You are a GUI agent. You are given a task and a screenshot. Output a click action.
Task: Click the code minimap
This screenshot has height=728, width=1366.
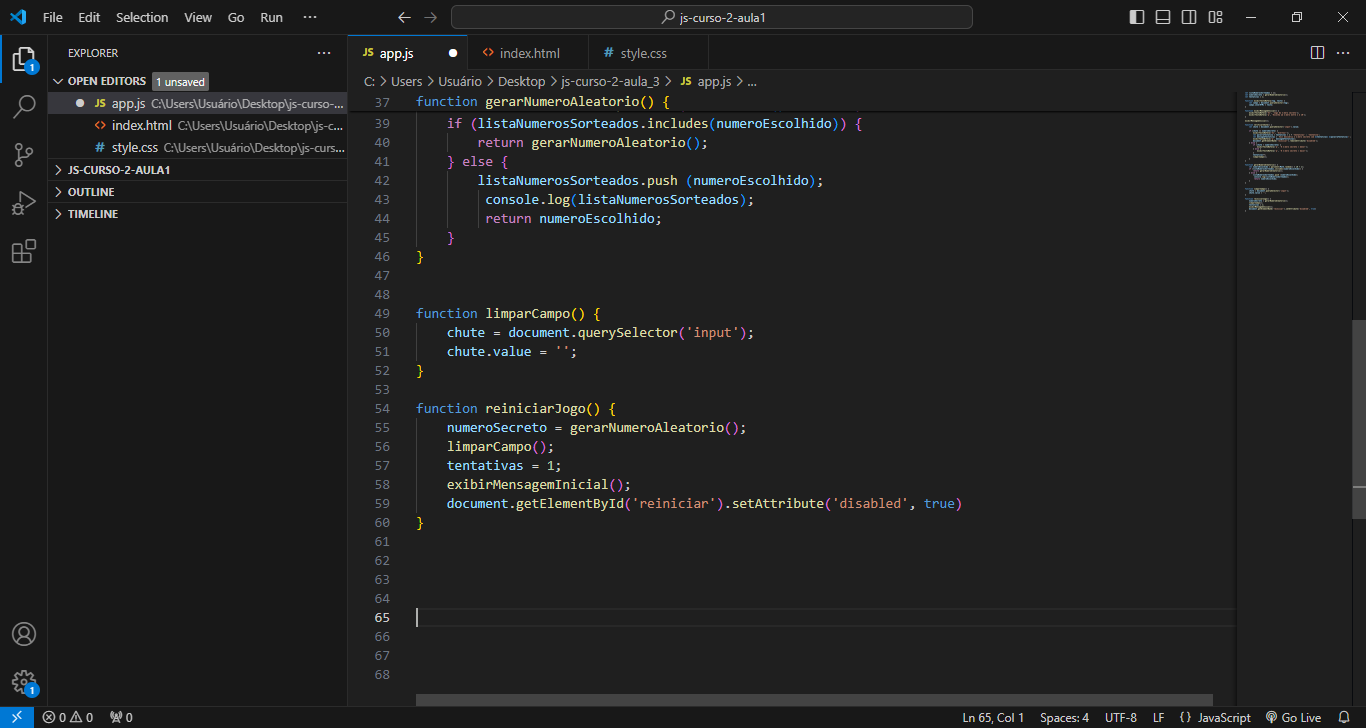tap(1293, 153)
